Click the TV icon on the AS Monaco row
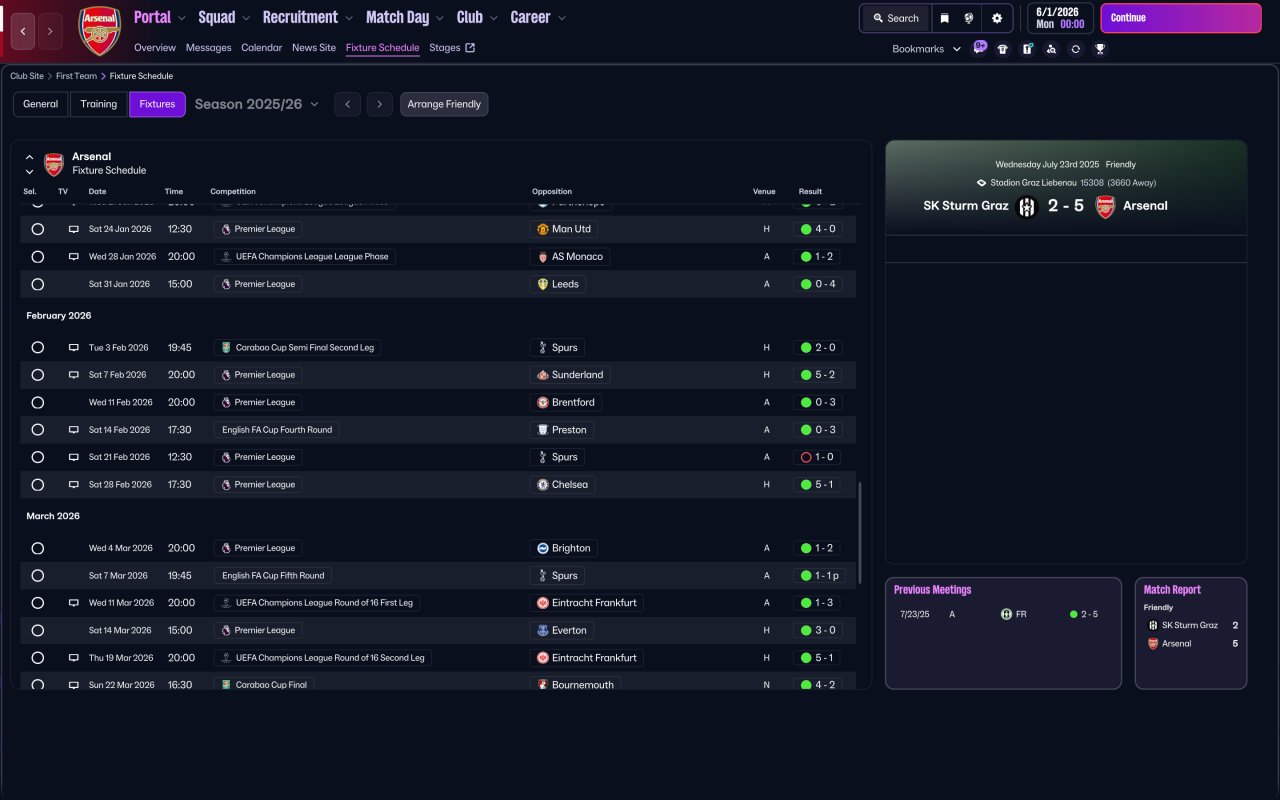Screen dimensions: 1280x800 (x=73, y=257)
